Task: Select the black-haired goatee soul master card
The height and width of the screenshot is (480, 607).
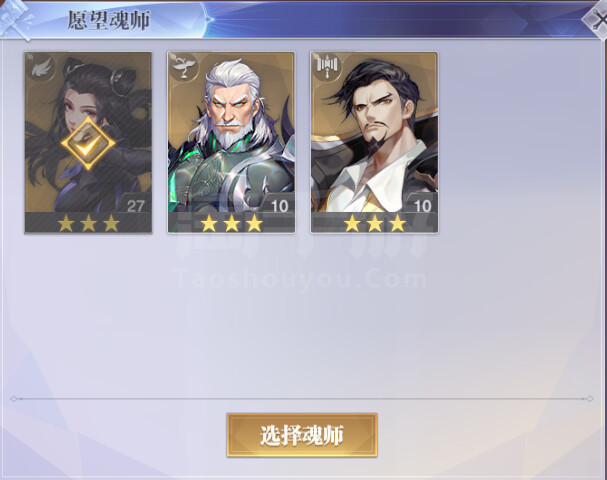Action: click(374, 142)
